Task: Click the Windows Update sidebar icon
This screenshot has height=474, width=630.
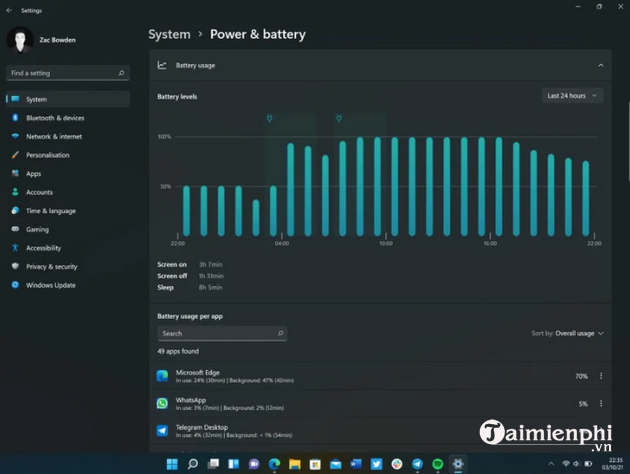Action: point(15,285)
